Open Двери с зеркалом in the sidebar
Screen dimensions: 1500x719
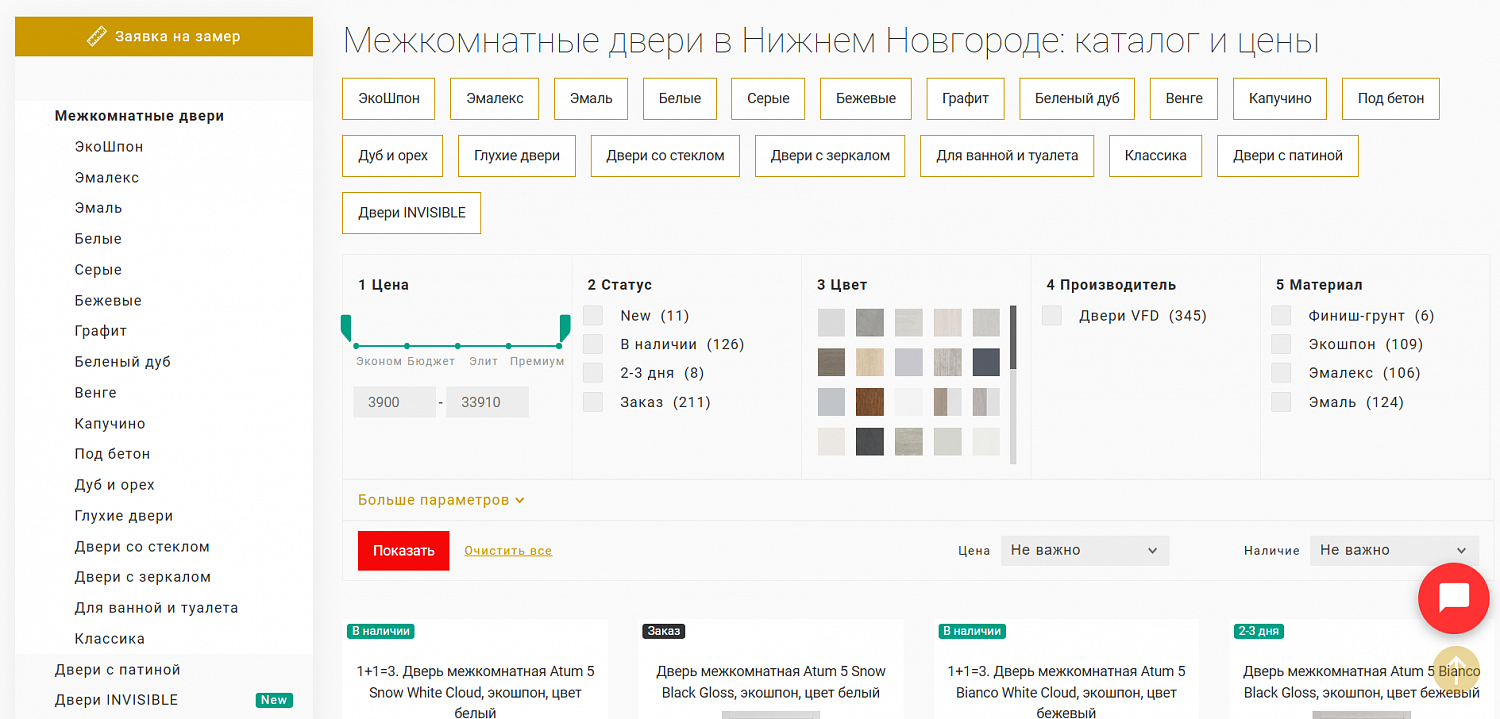point(143,577)
